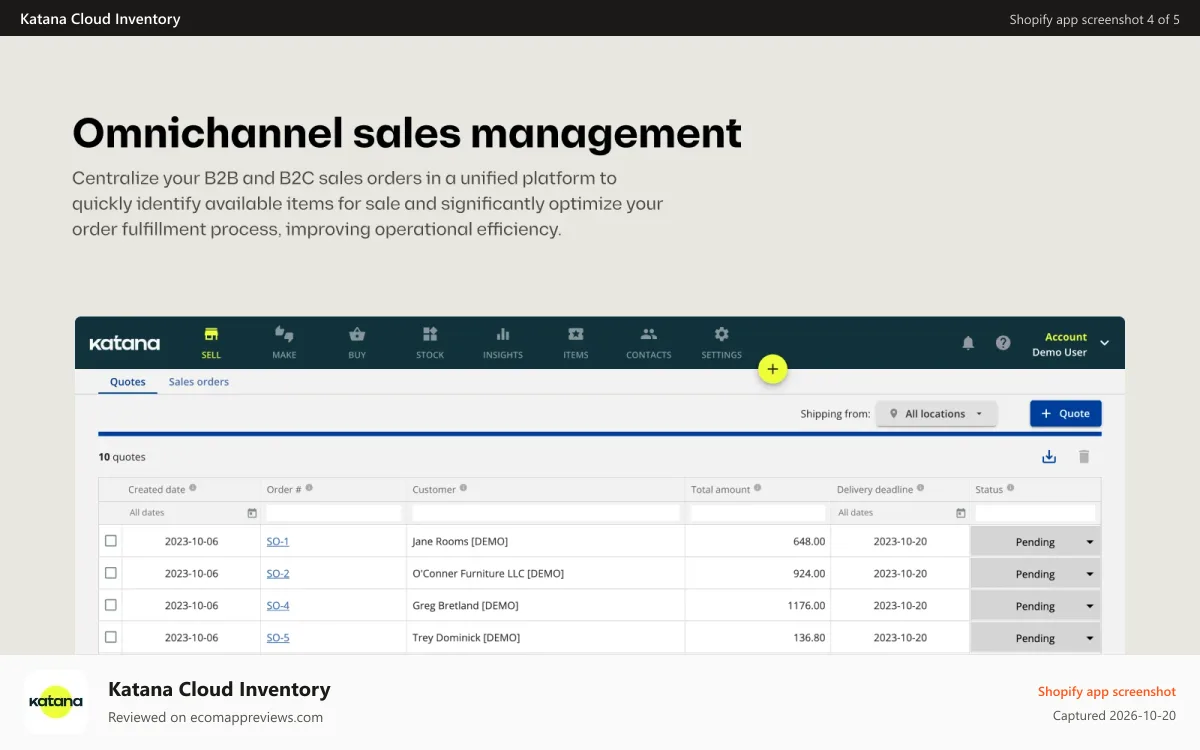Click info icon next to Order #
1200x750 pixels.
(x=309, y=488)
